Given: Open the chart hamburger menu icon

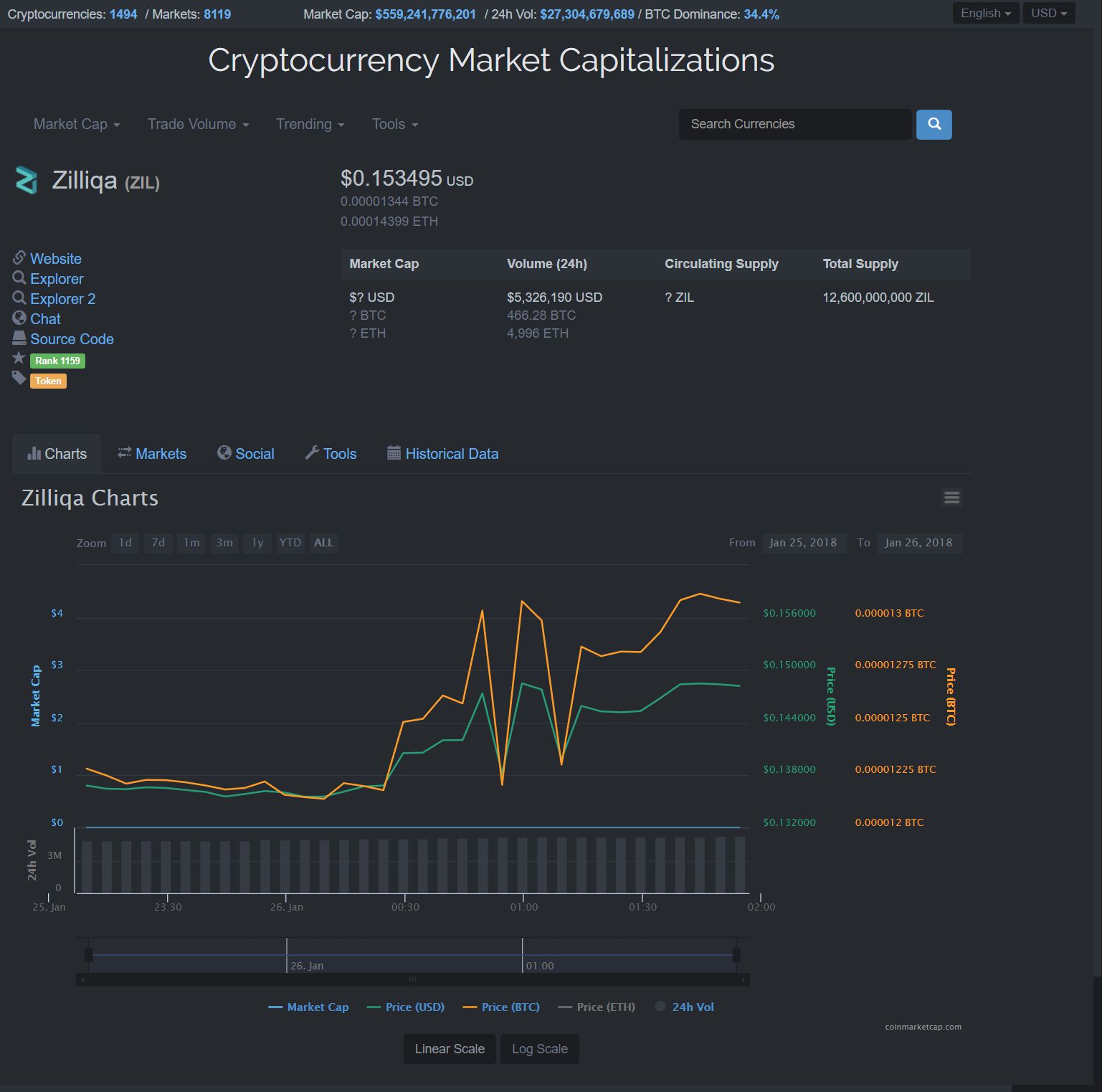Looking at the screenshot, I should click(x=951, y=498).
